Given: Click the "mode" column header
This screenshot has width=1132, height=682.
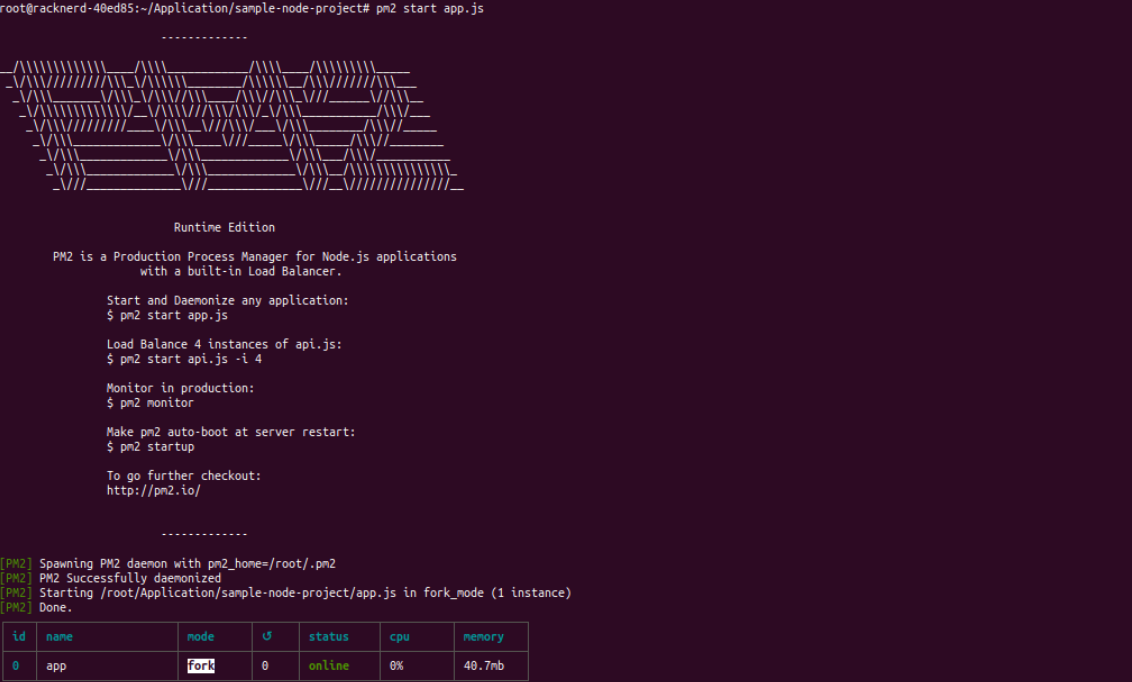Looking at the screenshot, I should [x=201, y=636].
